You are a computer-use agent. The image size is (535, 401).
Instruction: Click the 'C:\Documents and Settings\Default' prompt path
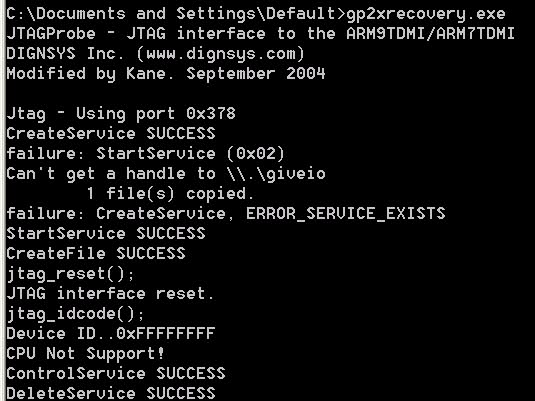tap(171, 14)
